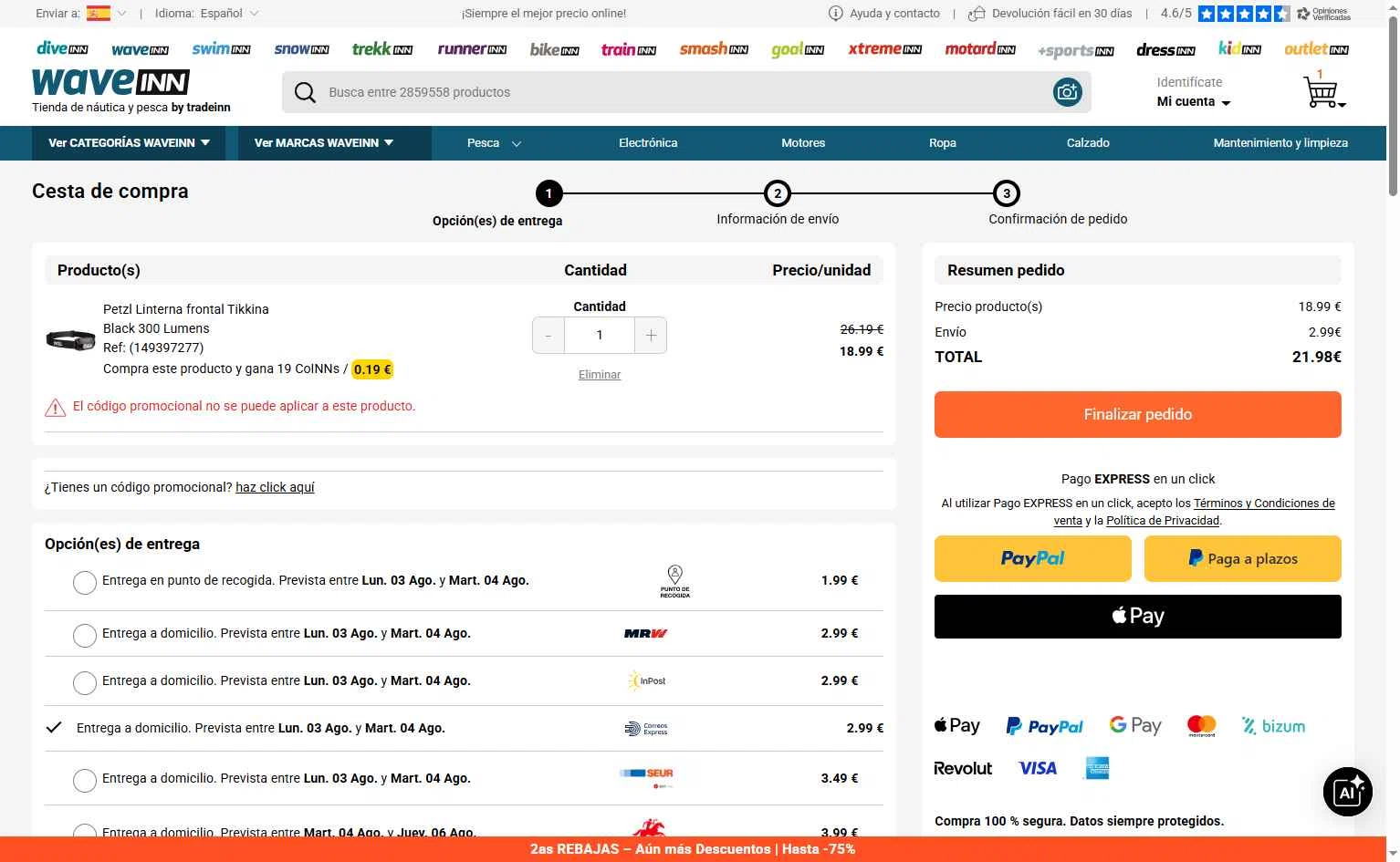Select the SEUR home delivery option 3.49 €
The width and height of the screenshot is (1400, 862).
85,780
